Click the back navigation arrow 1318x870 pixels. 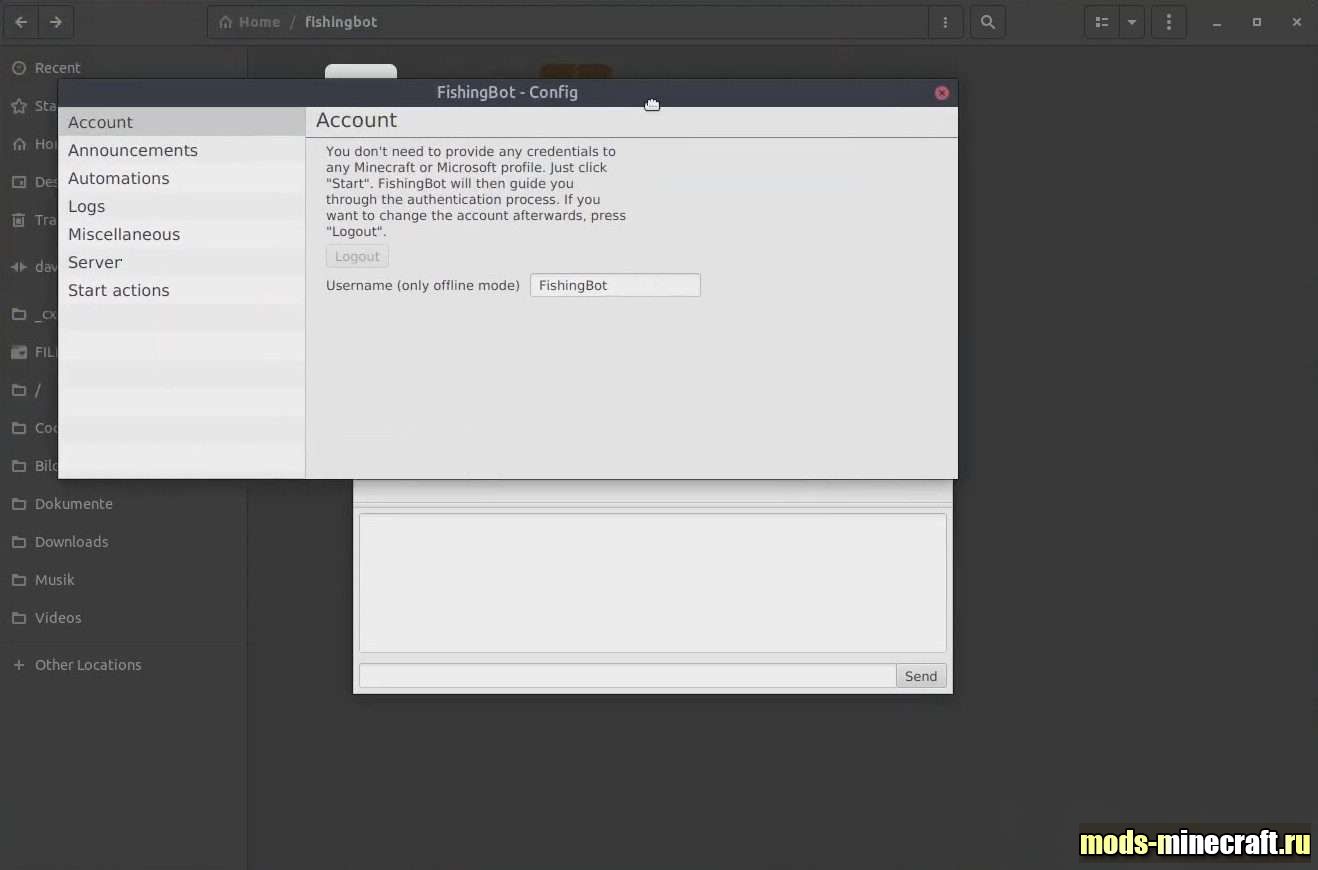point(21,22)
